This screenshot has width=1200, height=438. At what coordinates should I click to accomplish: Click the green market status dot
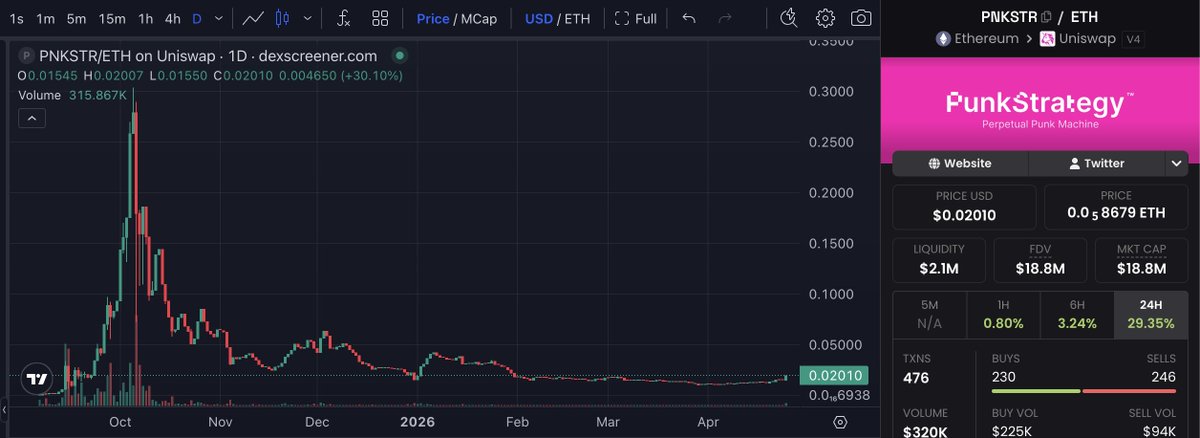pos(400,56)
